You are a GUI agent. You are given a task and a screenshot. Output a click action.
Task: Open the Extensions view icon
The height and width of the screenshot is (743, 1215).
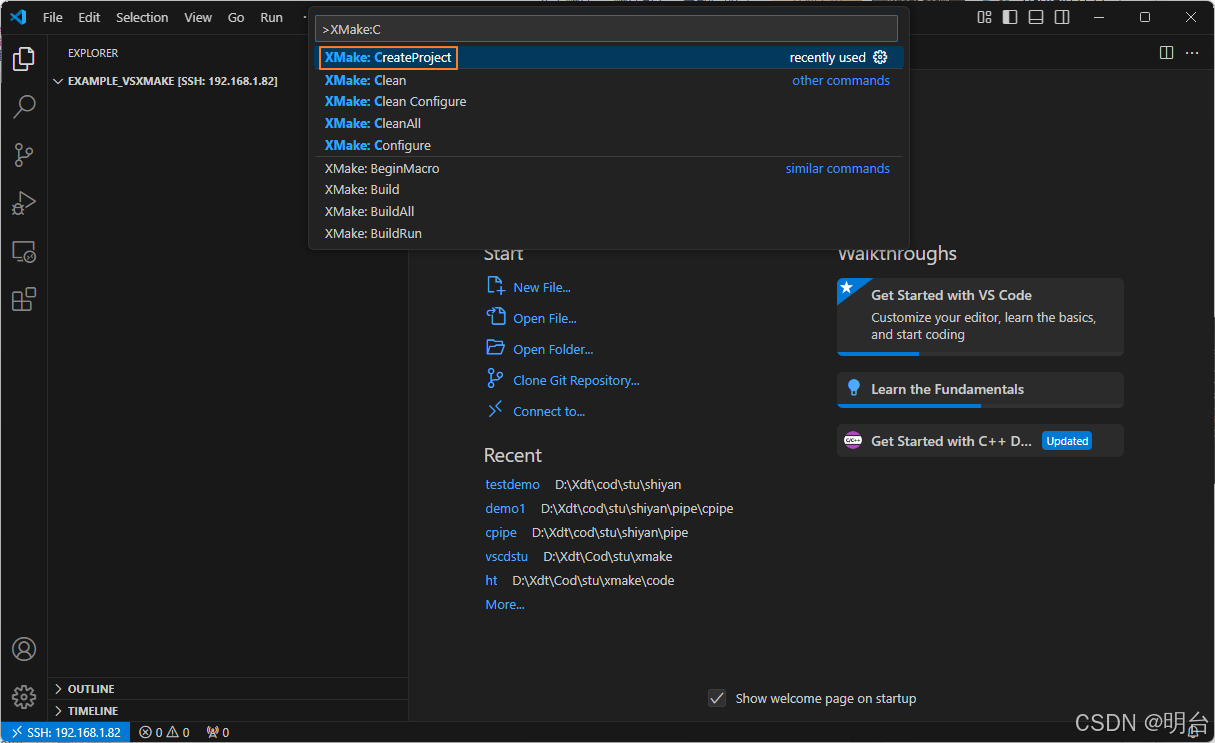pyautogui.click(x=24, y=299)
